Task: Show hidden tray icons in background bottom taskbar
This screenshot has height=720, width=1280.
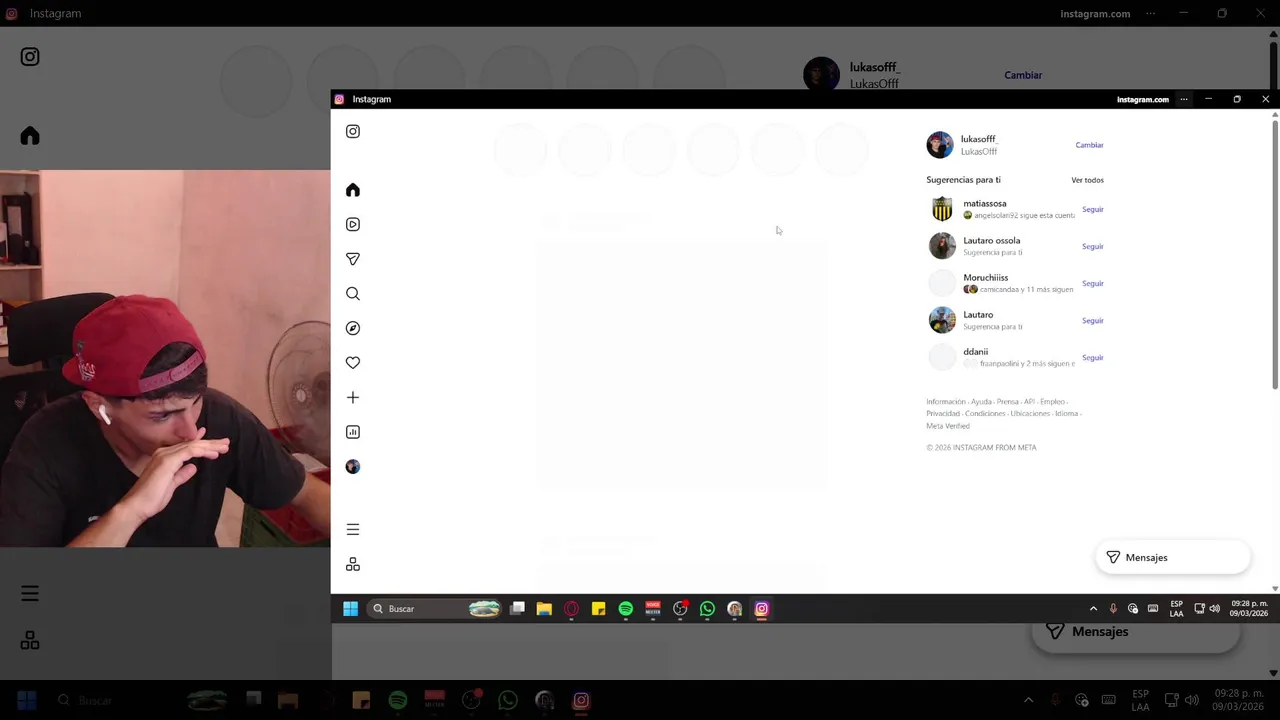Action: point(1028,700)
